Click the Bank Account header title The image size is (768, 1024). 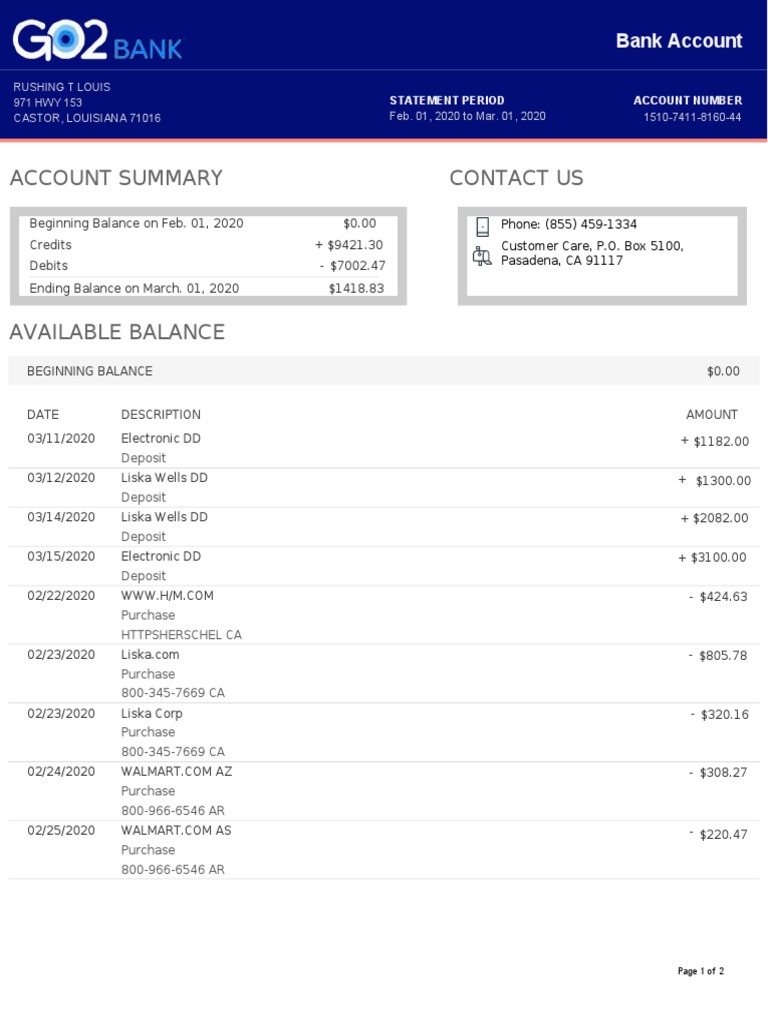(x=679, y=41)
